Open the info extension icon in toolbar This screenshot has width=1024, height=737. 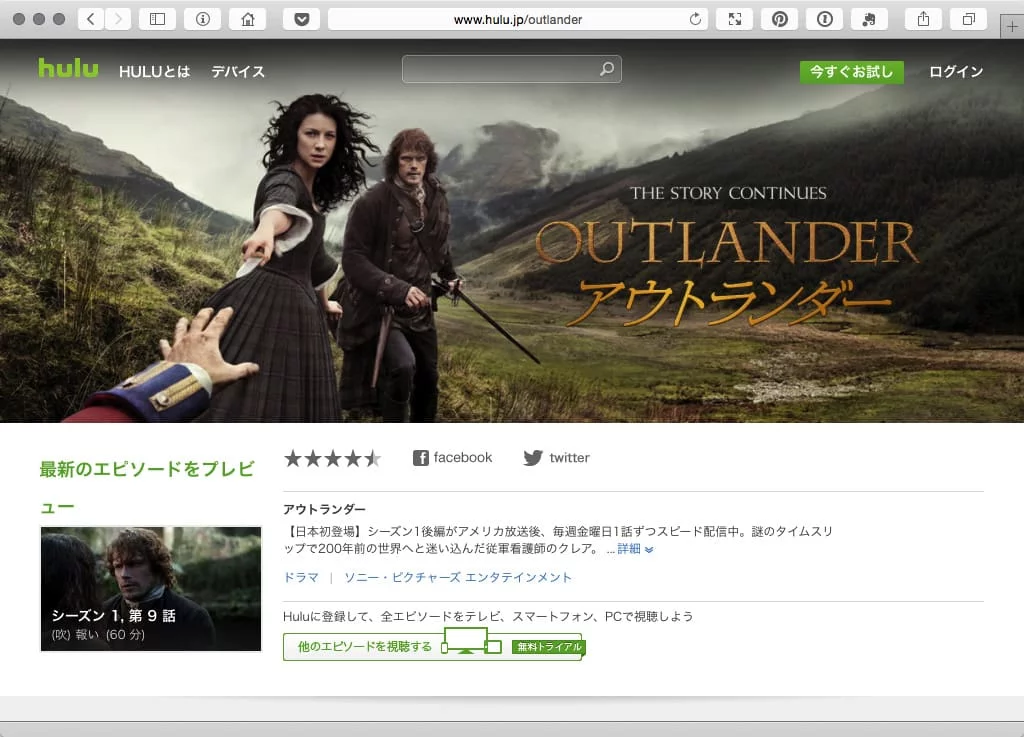point(202,19)
